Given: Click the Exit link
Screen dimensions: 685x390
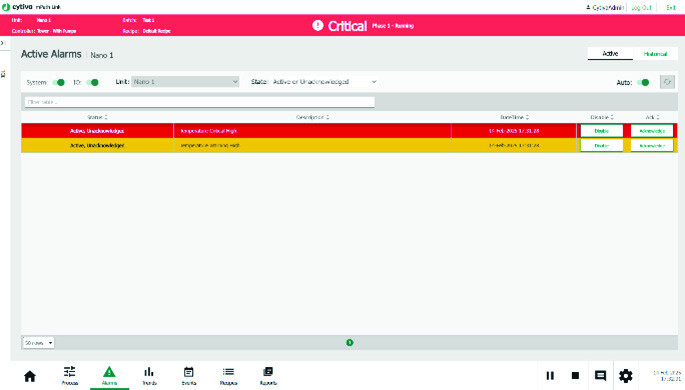Looking at the screenshot, I should pyautogui.click(x=671, y=7).
